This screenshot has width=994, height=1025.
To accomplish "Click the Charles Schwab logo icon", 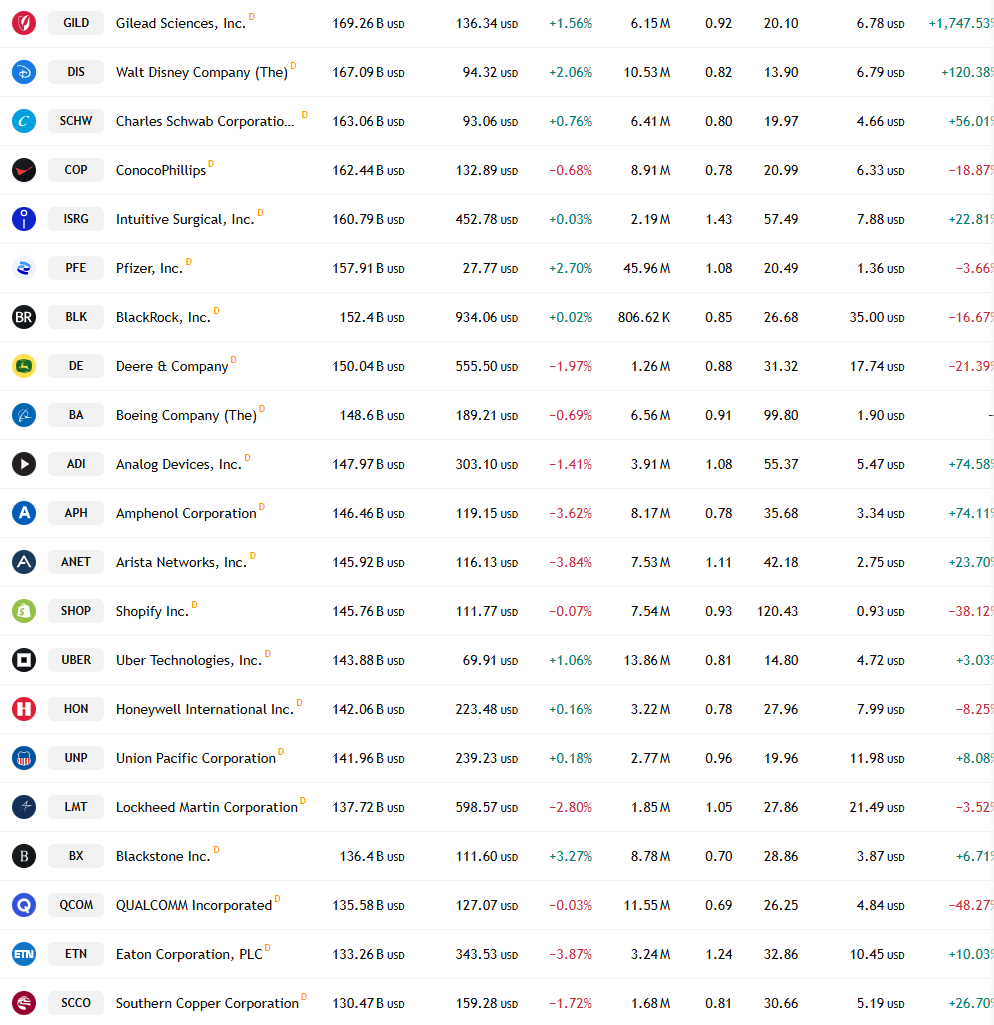I will pos(24,121).
